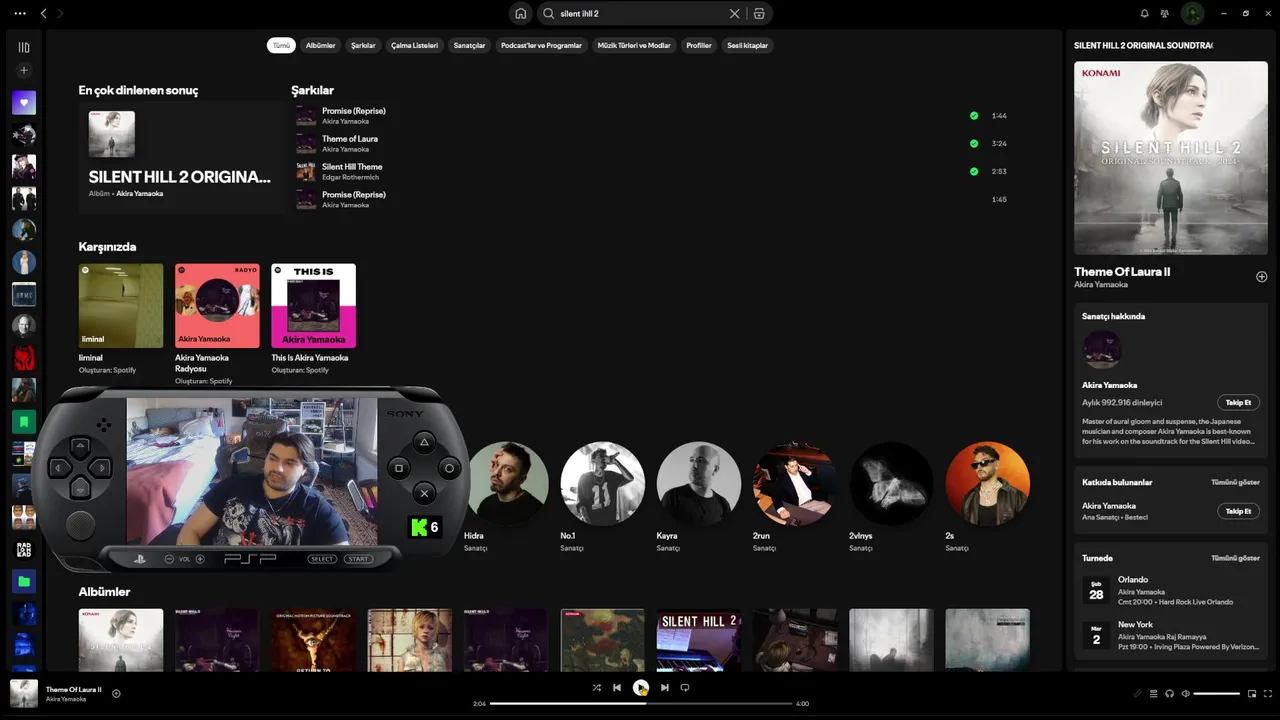Play the Silent Hill Theme song row
1280x720 pixels.
(652, 171)
